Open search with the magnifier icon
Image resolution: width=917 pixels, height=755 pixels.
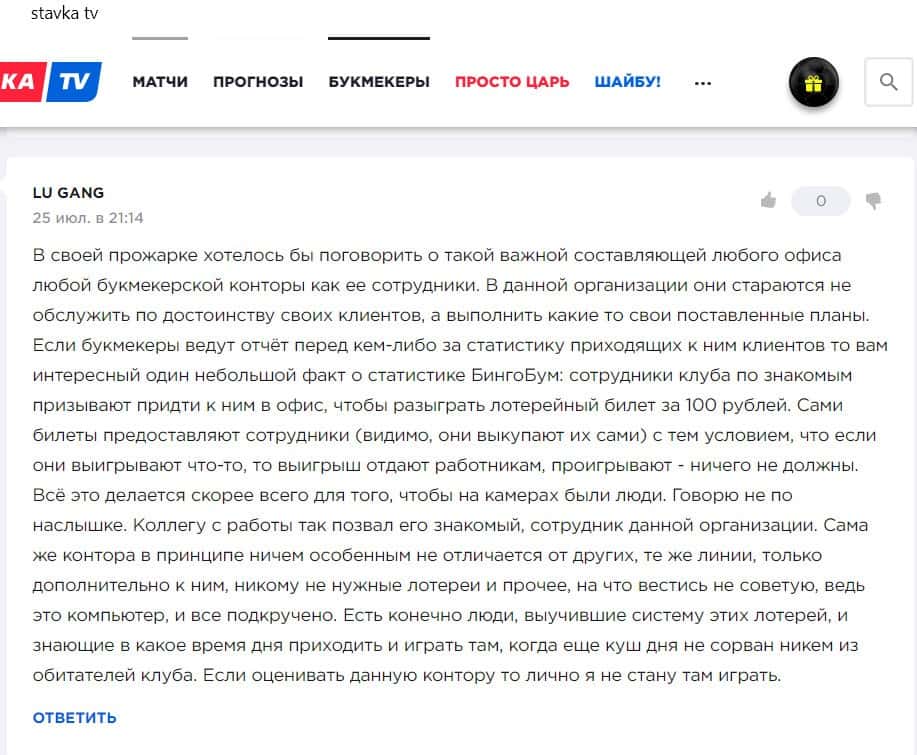point(888,82)
